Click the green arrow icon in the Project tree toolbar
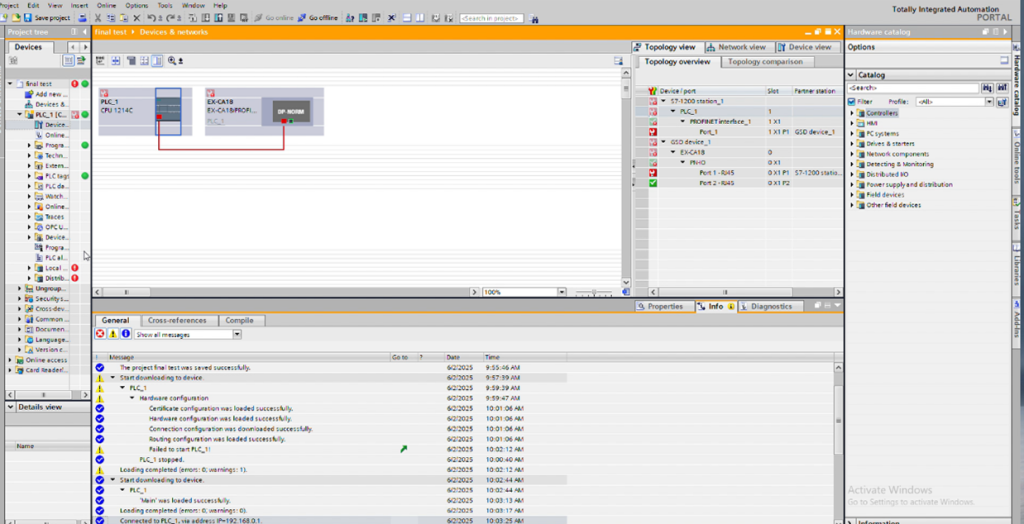This screenshot has height=524, width=1024. tap(82, 60)
